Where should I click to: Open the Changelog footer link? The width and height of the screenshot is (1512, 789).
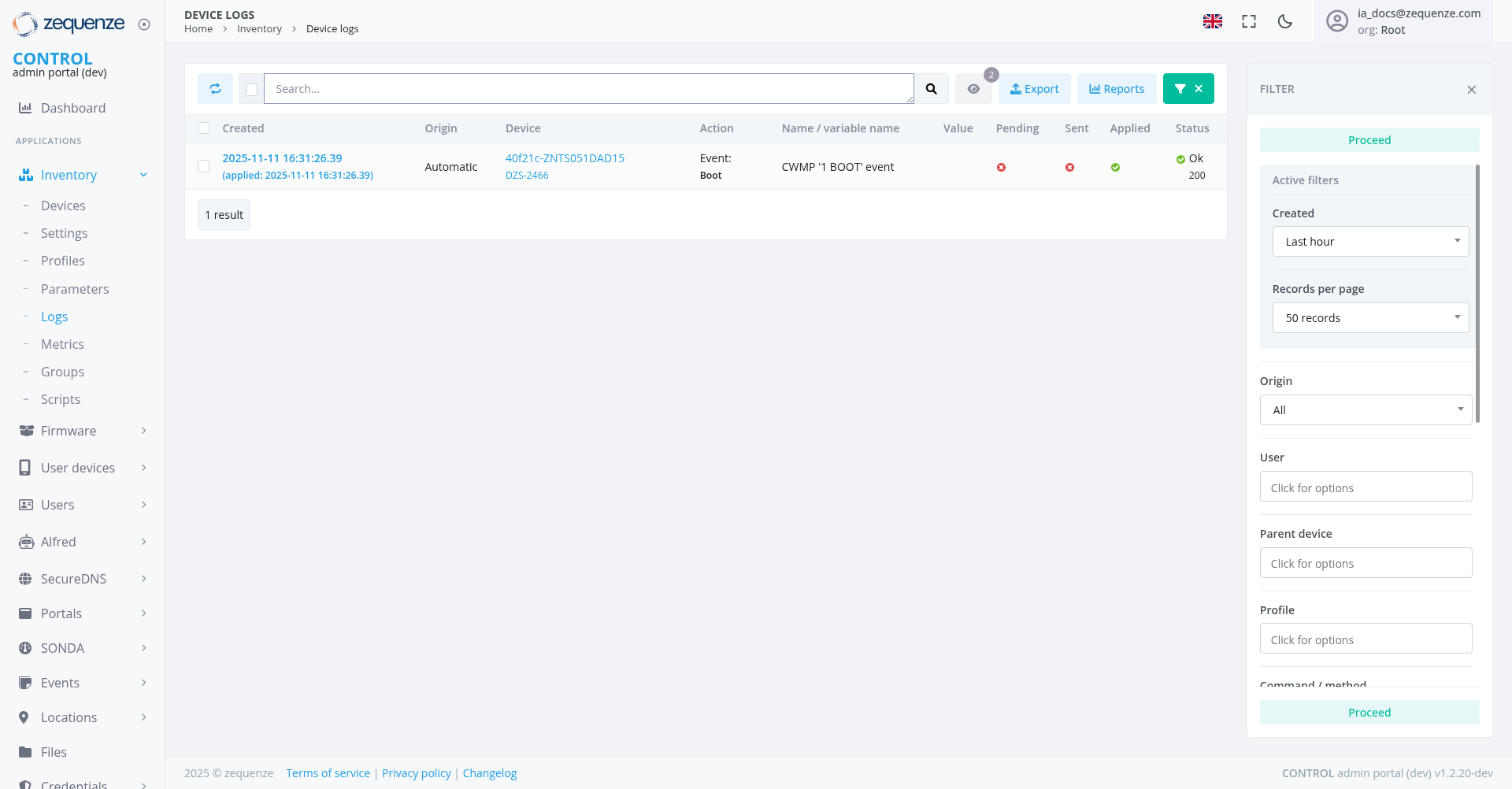[x=490, y=773]
